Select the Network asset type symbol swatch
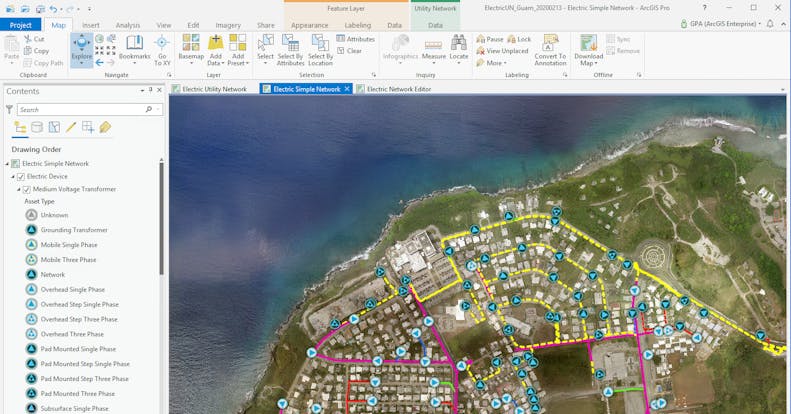Screen dimensions: 791x414 point(31,274)
